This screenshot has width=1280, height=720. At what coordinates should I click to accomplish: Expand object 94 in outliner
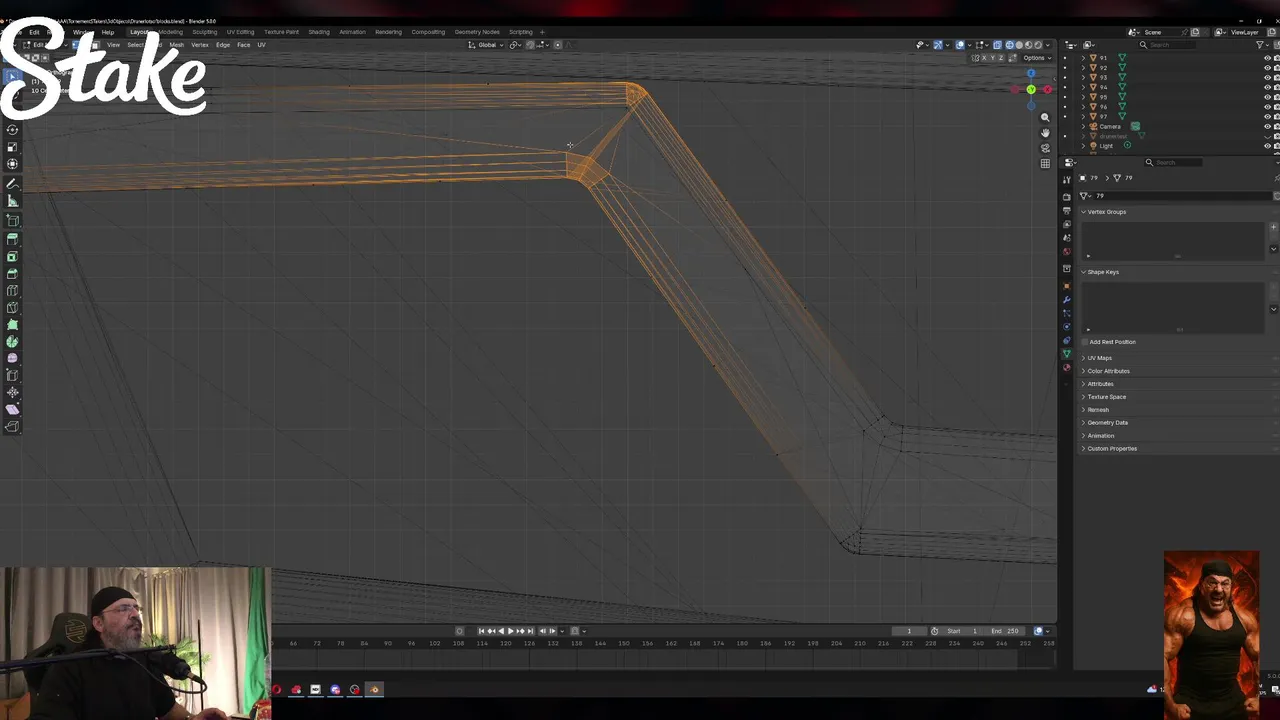click(x=1082, y=87)
